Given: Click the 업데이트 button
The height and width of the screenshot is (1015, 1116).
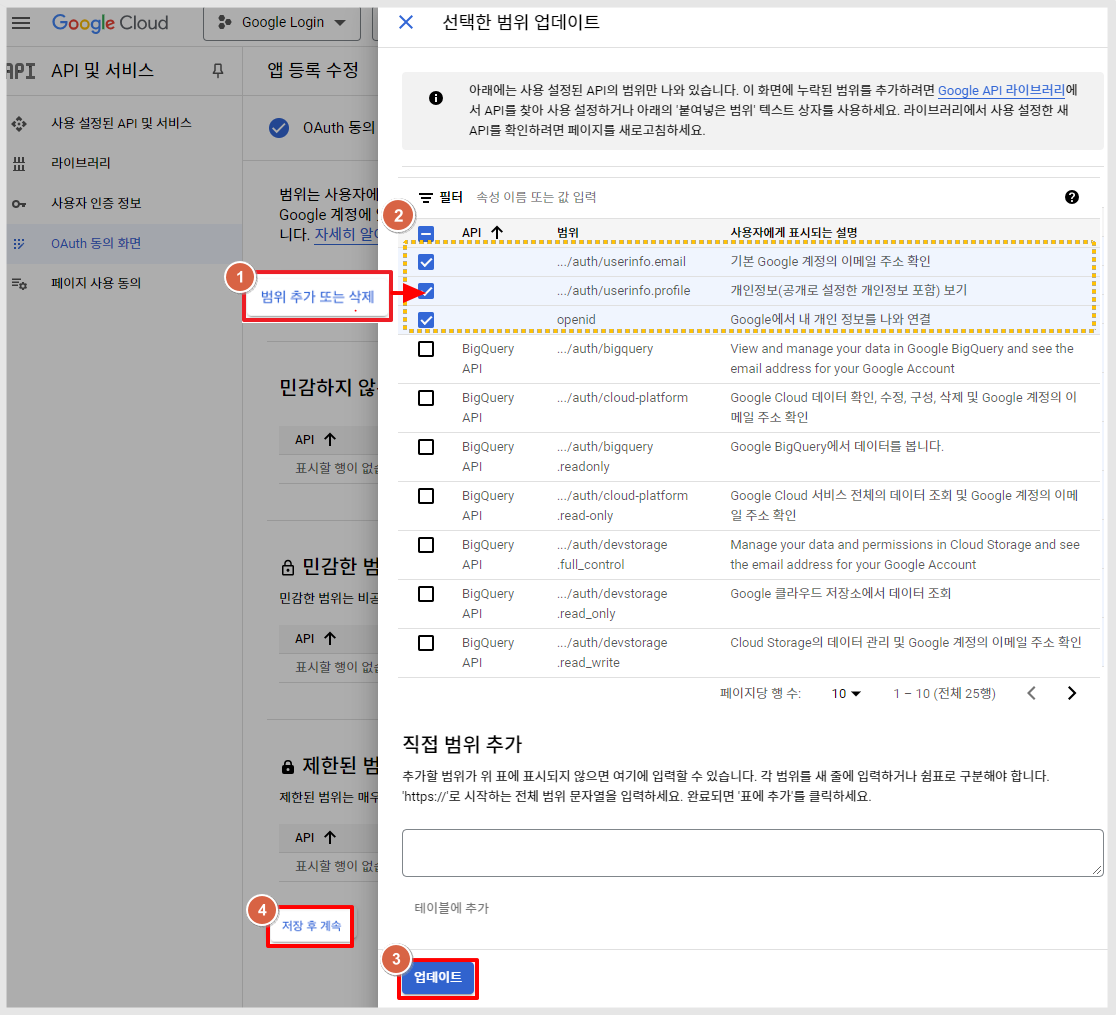Looking at the screenshot, I should point(438,977).
